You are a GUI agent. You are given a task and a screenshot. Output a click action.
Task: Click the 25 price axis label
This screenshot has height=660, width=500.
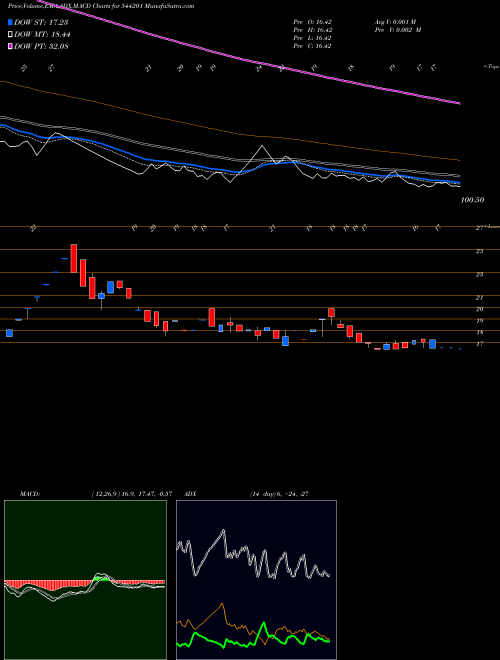479,251
